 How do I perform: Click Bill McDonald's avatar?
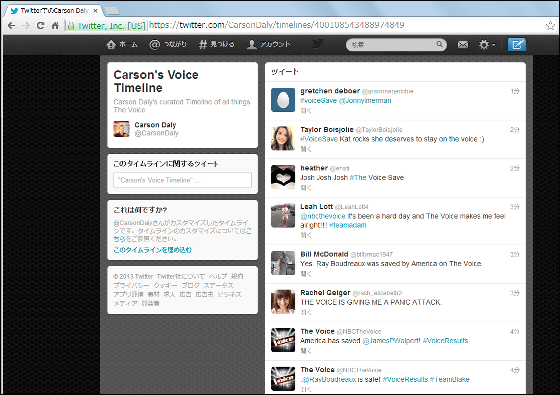283,263
